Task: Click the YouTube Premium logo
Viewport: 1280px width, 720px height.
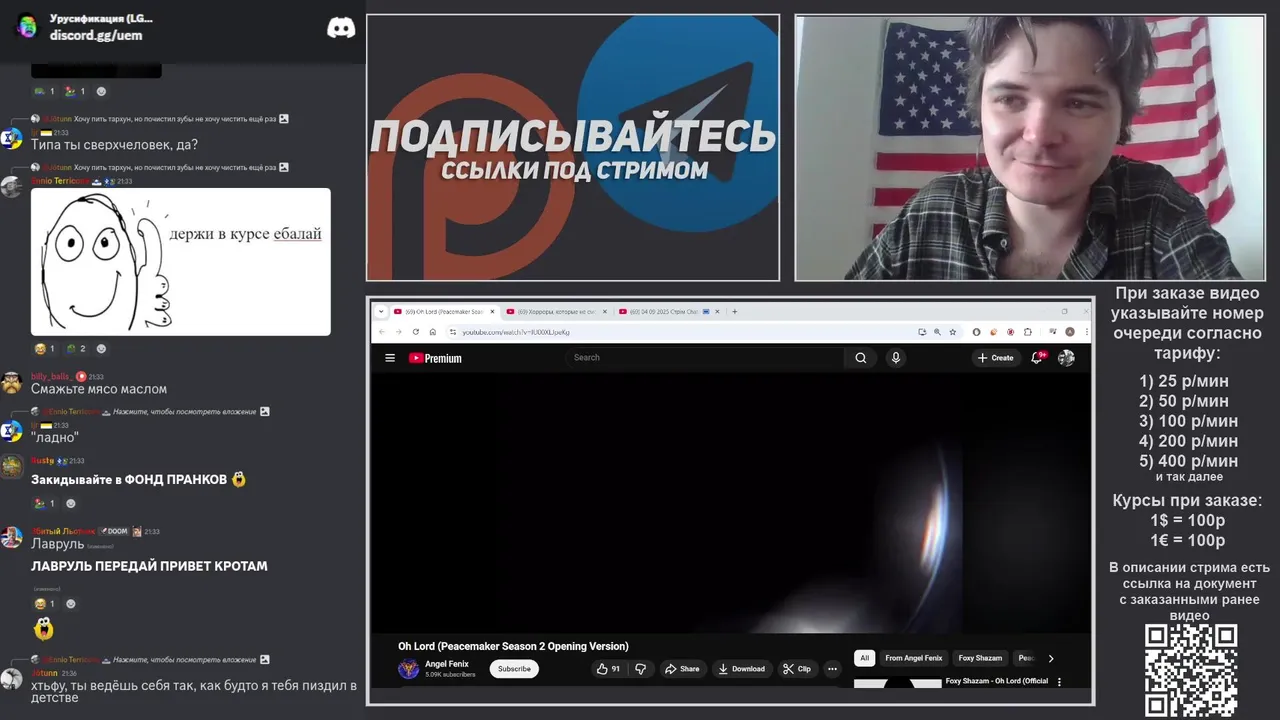Action: click(x=435, y=358)
